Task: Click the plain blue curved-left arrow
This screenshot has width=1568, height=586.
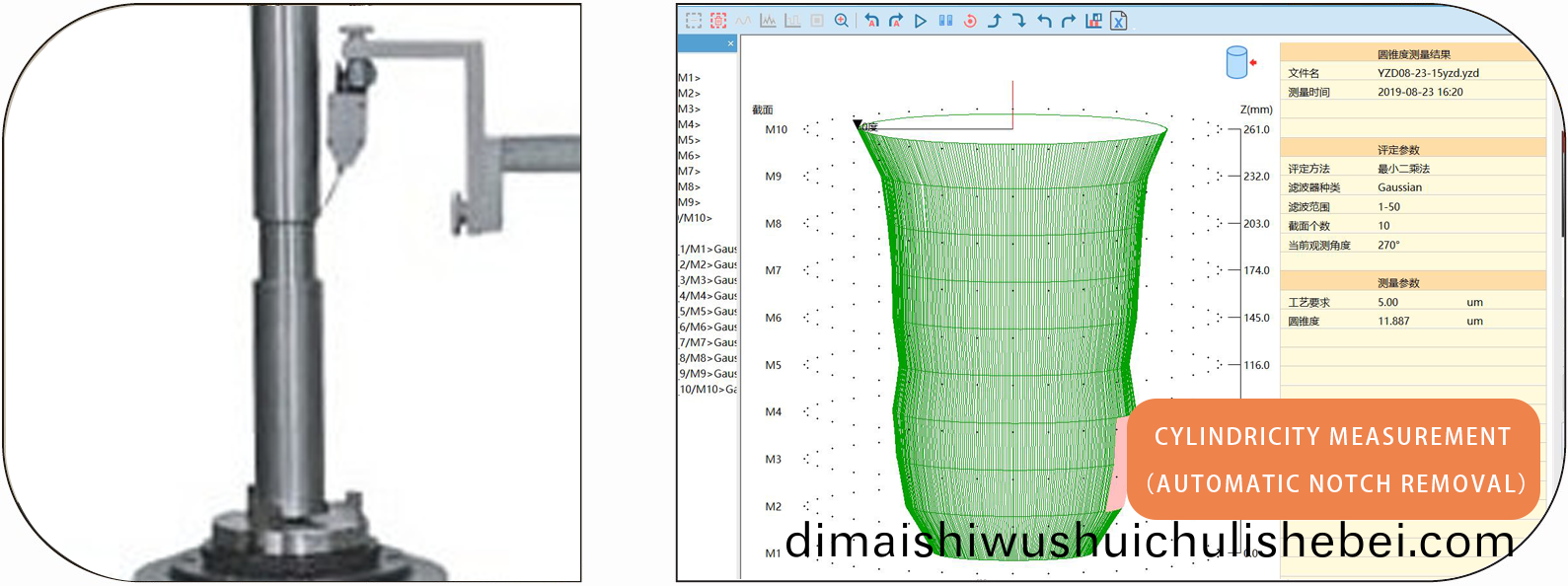Action: point(1044,20)
